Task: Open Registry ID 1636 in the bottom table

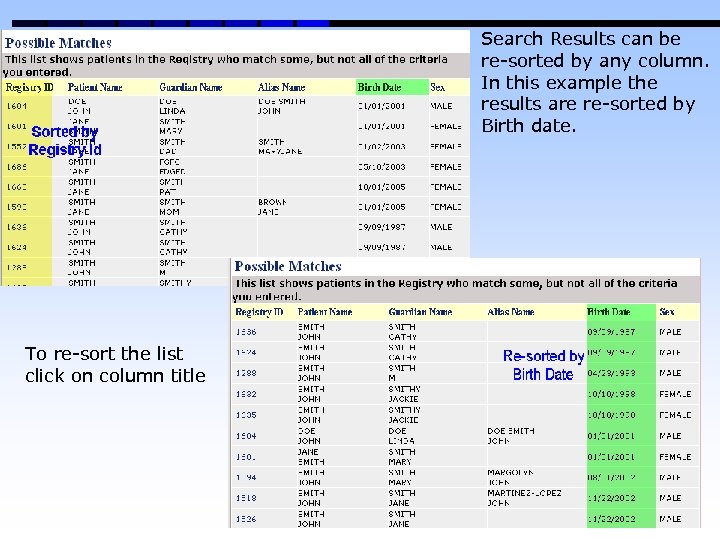Action: [246, 332]
